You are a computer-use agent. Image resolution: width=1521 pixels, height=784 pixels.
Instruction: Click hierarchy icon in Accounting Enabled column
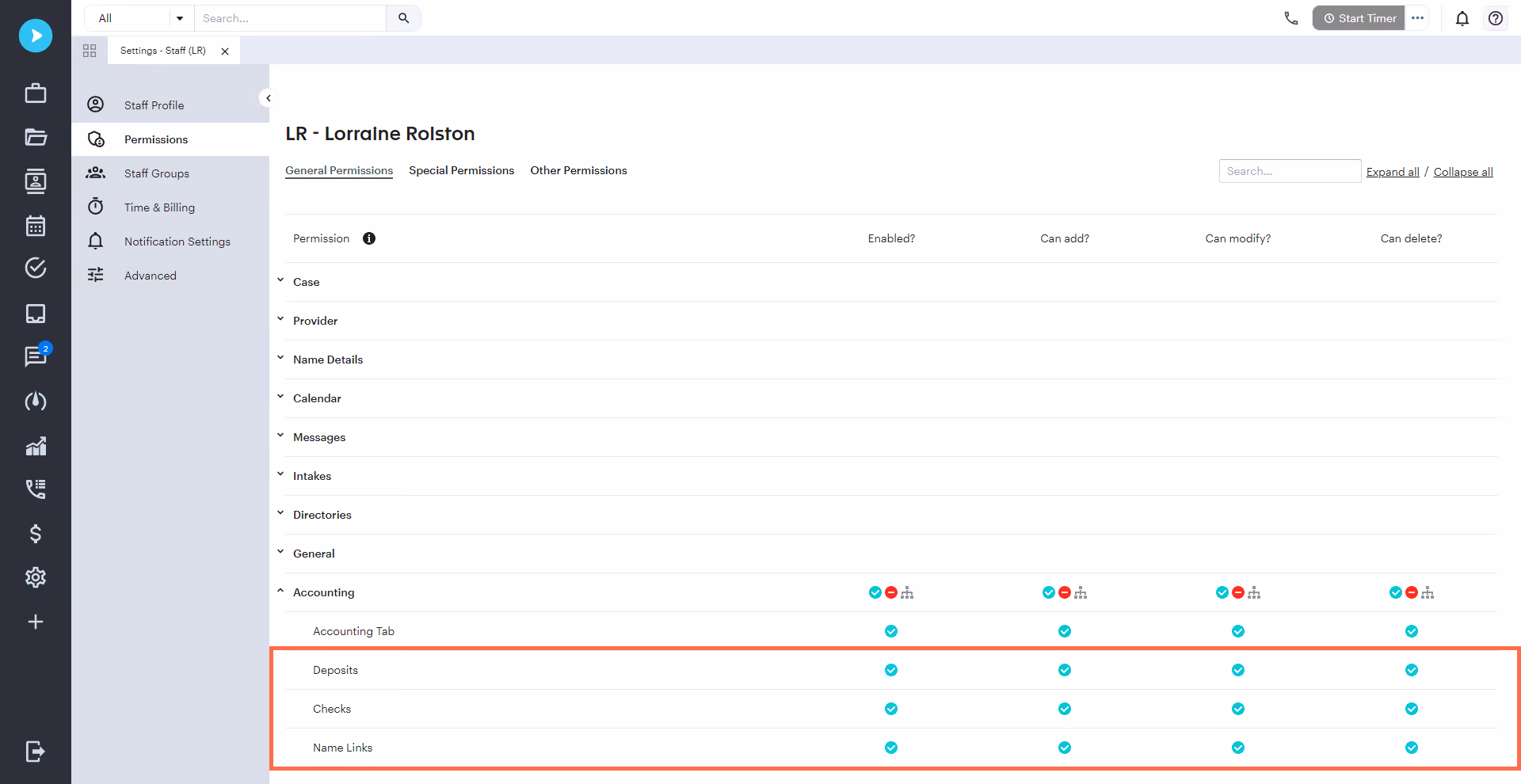click(x=907, y=592)
